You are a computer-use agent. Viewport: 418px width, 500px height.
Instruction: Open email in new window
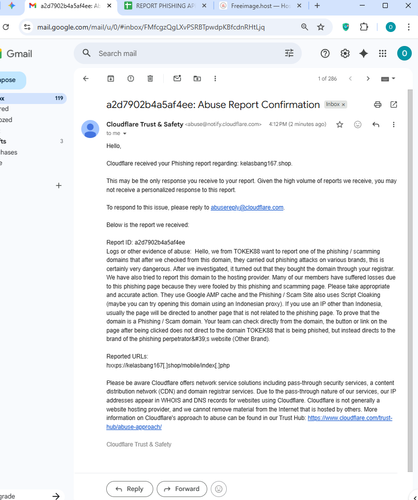[x=394, y=105]
